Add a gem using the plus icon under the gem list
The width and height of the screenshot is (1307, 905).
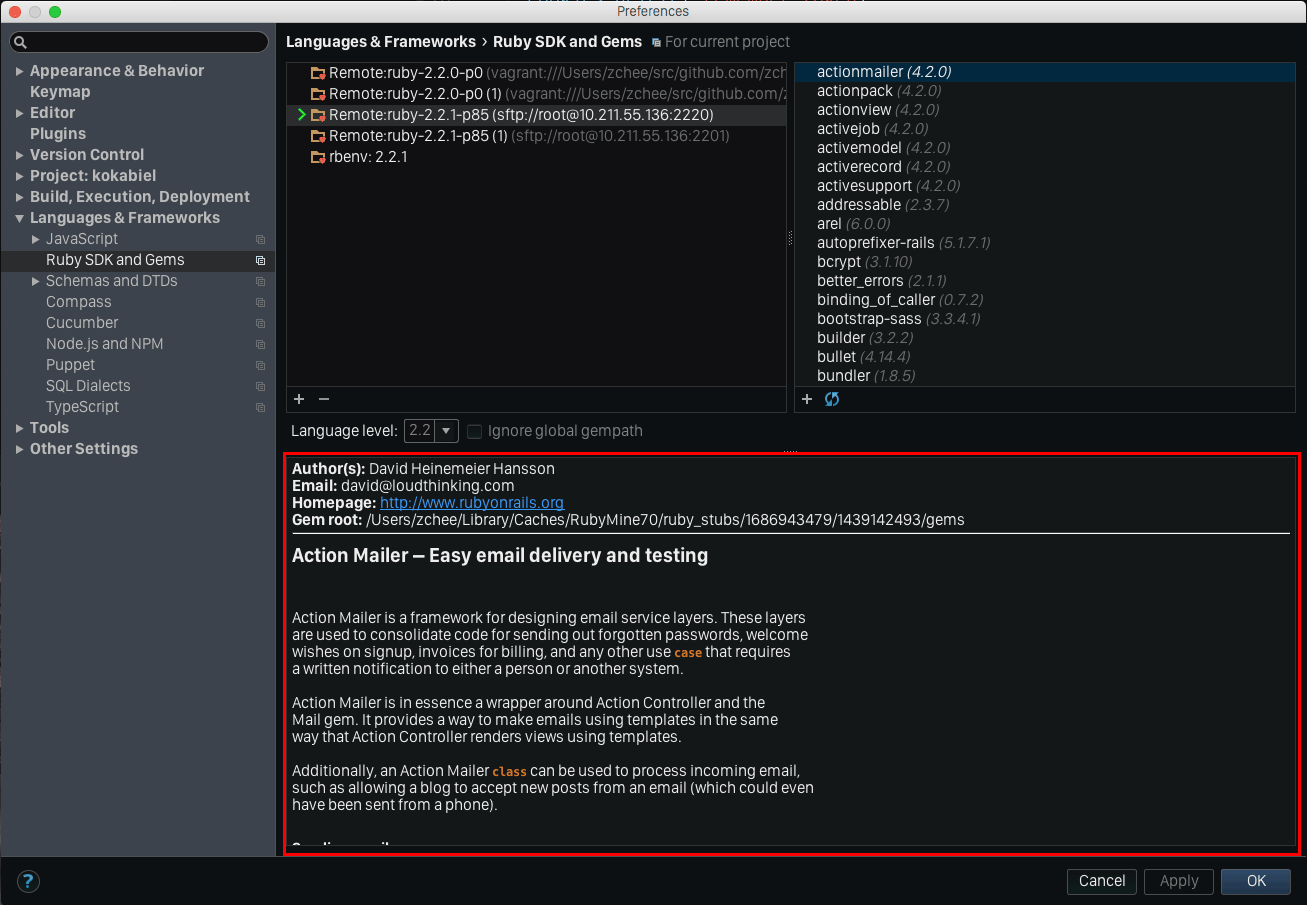tap(807, 399)
